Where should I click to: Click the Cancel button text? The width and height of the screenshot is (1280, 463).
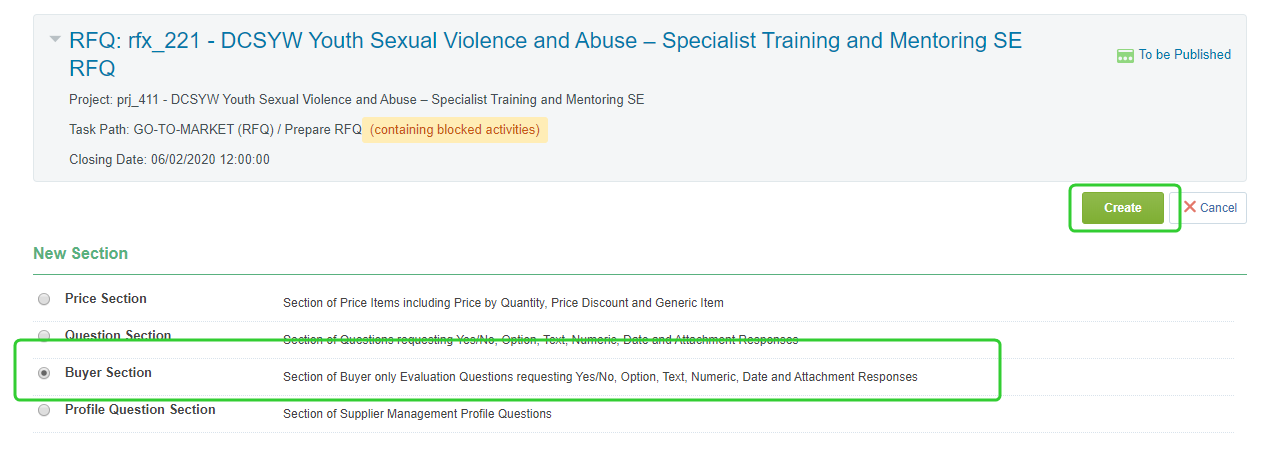point(1218,208)
